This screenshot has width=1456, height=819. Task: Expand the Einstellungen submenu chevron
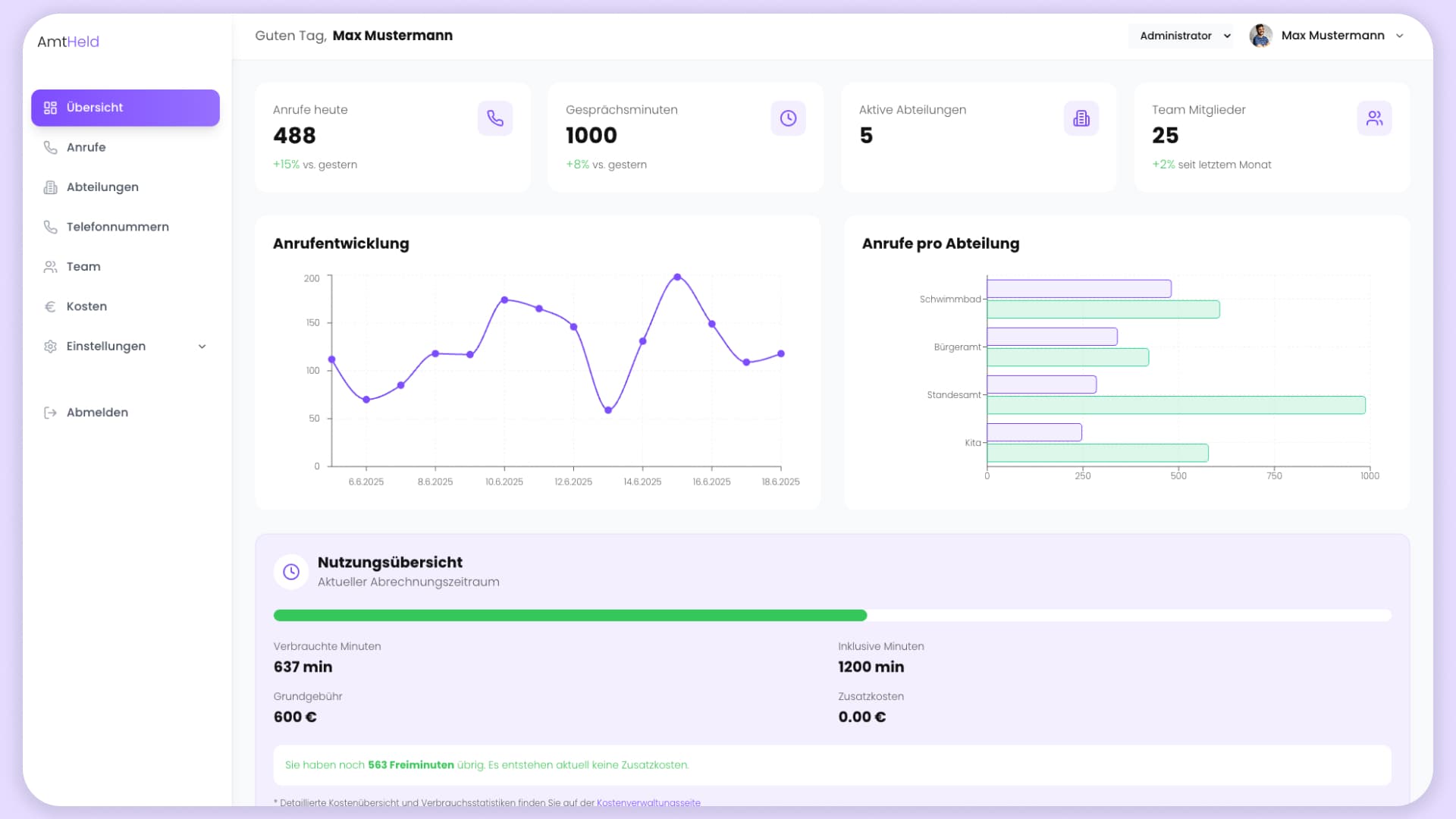(202, 347)
